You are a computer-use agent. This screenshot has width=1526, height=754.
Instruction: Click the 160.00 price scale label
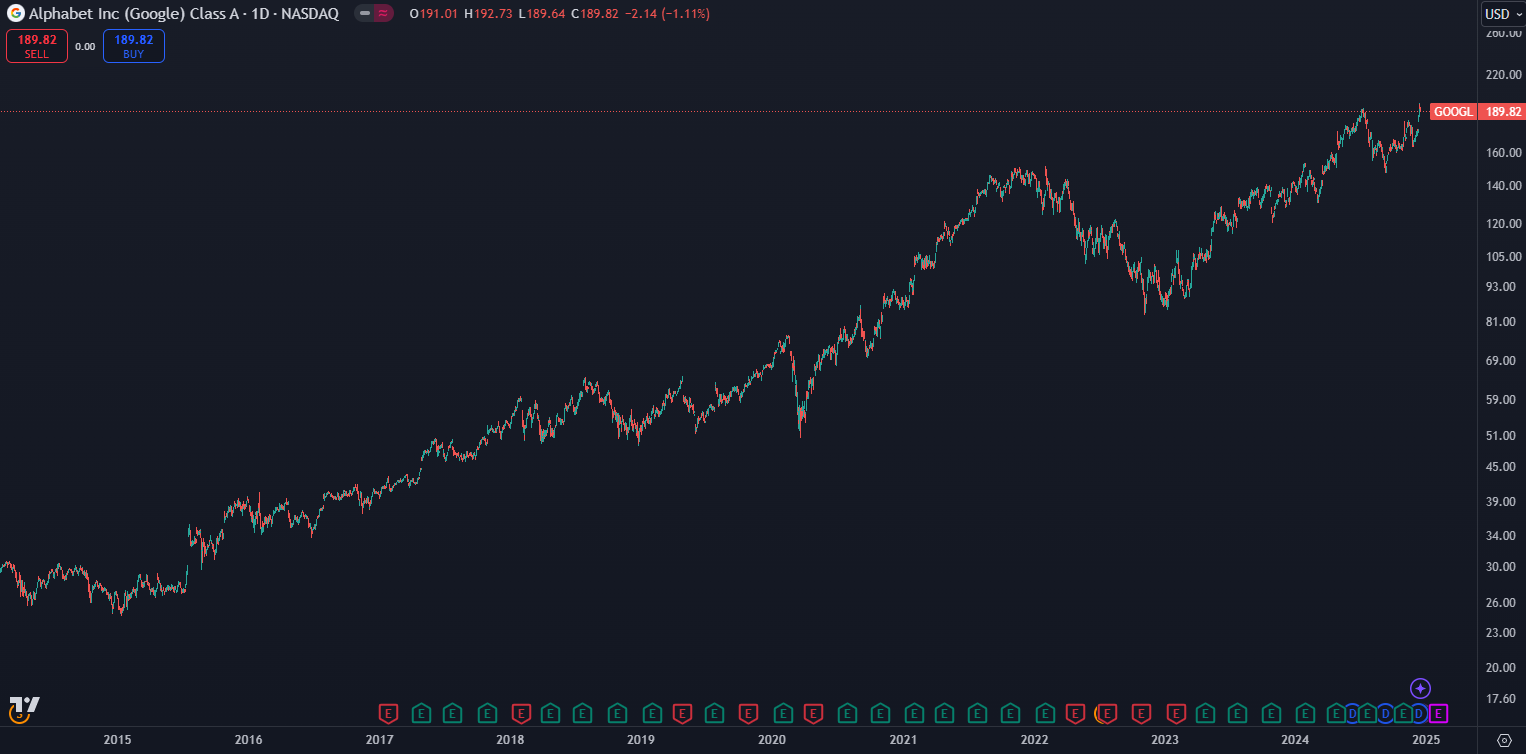(1503, 153)
